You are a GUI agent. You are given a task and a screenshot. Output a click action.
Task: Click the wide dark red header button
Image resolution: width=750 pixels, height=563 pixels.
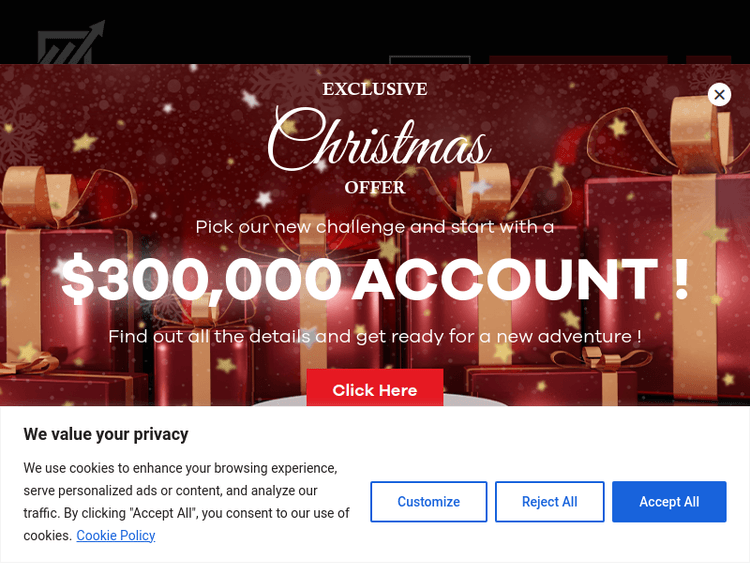click(577, 60)
